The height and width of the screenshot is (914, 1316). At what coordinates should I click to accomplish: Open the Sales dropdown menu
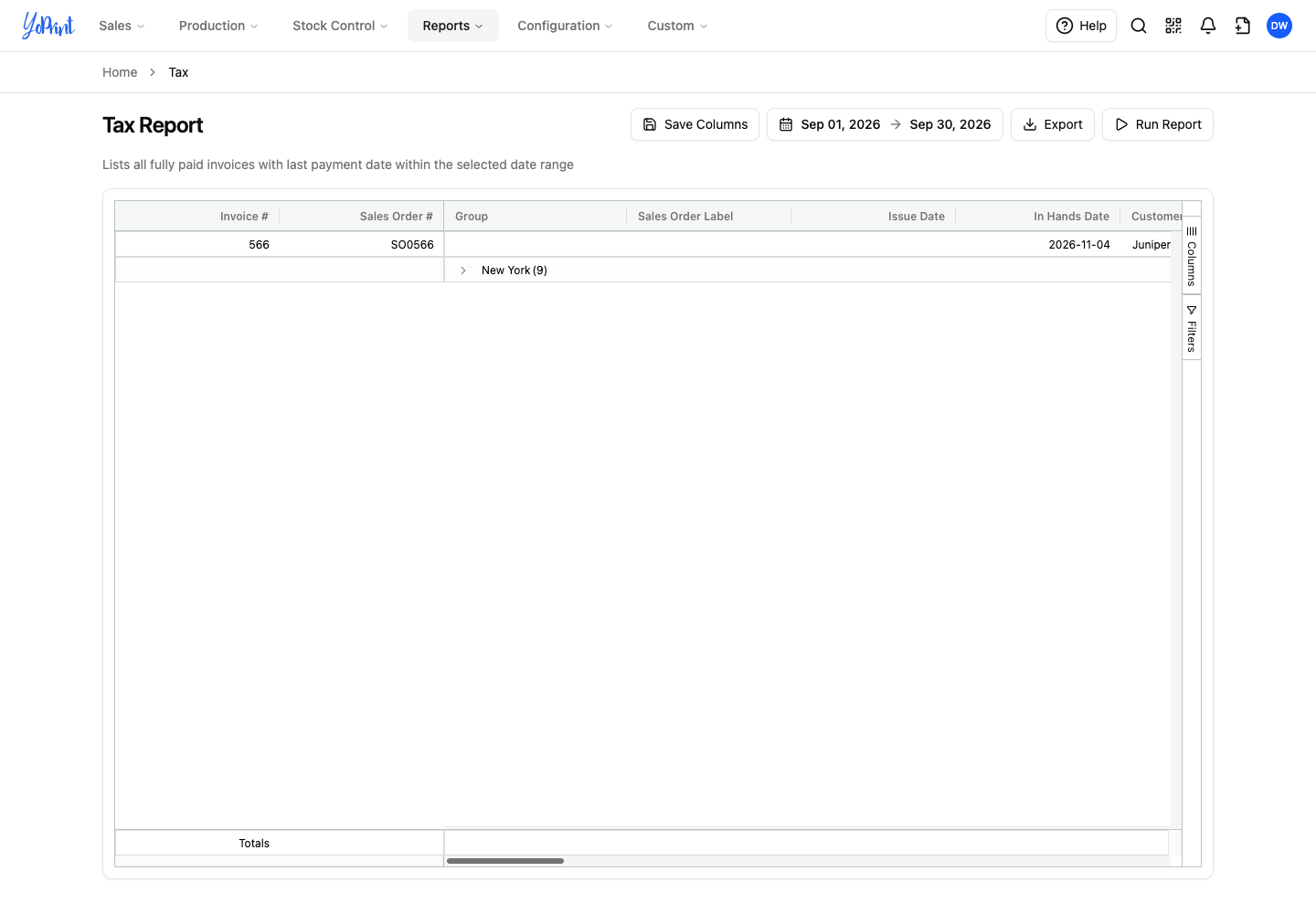pyautogui.click(x=122, y=26)
